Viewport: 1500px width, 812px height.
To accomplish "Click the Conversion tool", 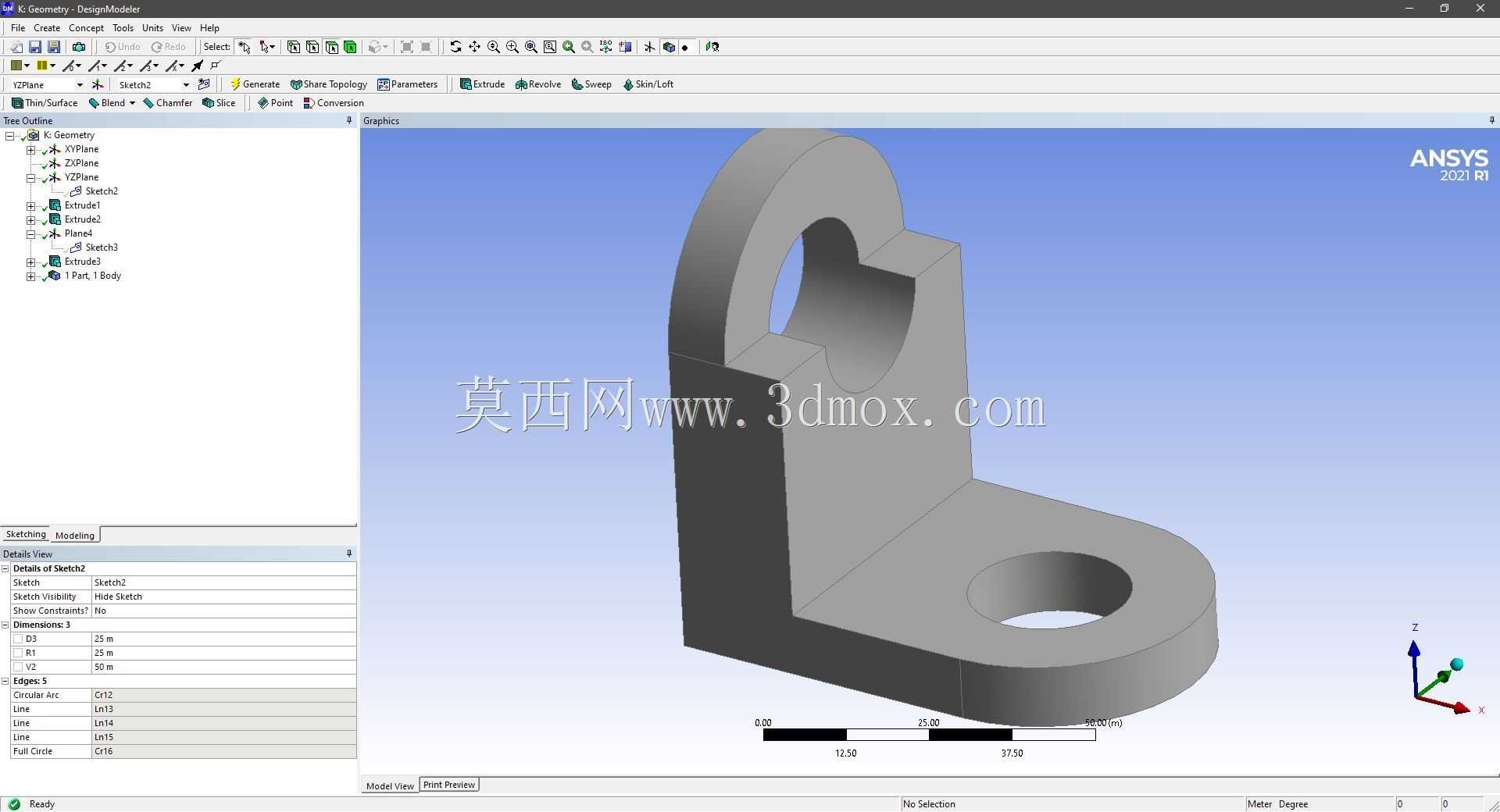I will coord(334,103).
